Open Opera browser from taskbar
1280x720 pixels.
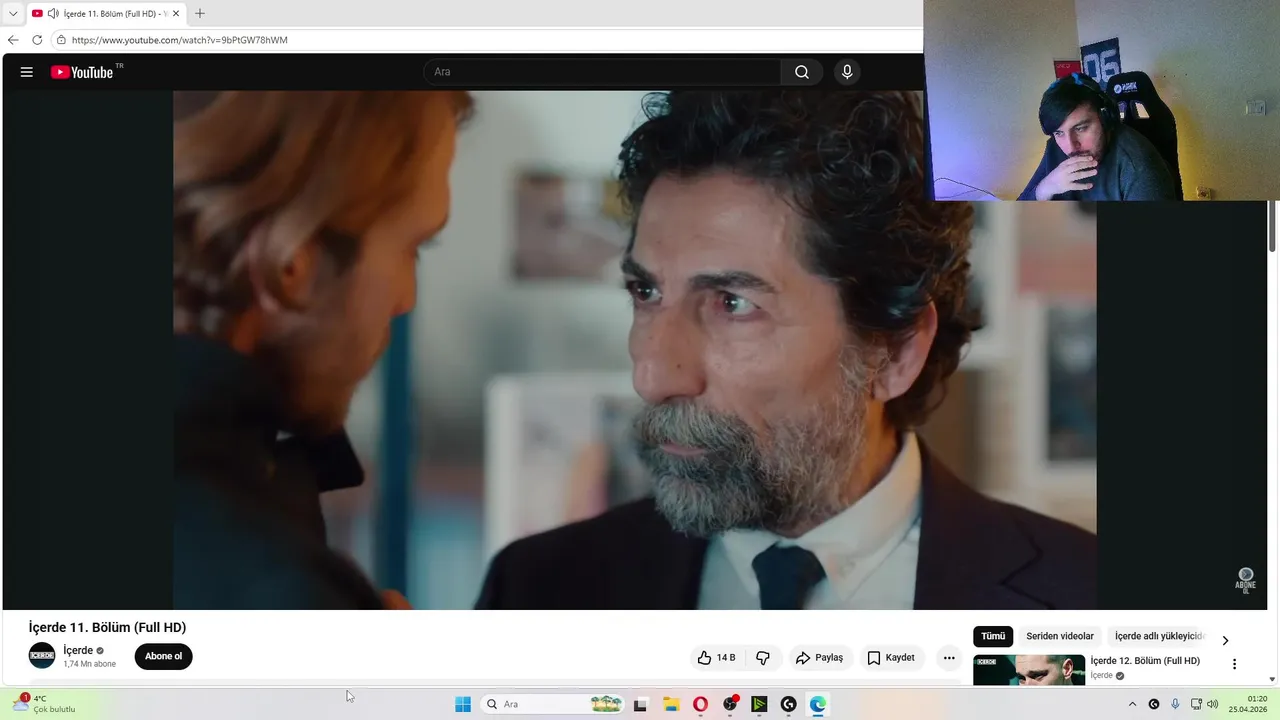[x=700, y=705]
